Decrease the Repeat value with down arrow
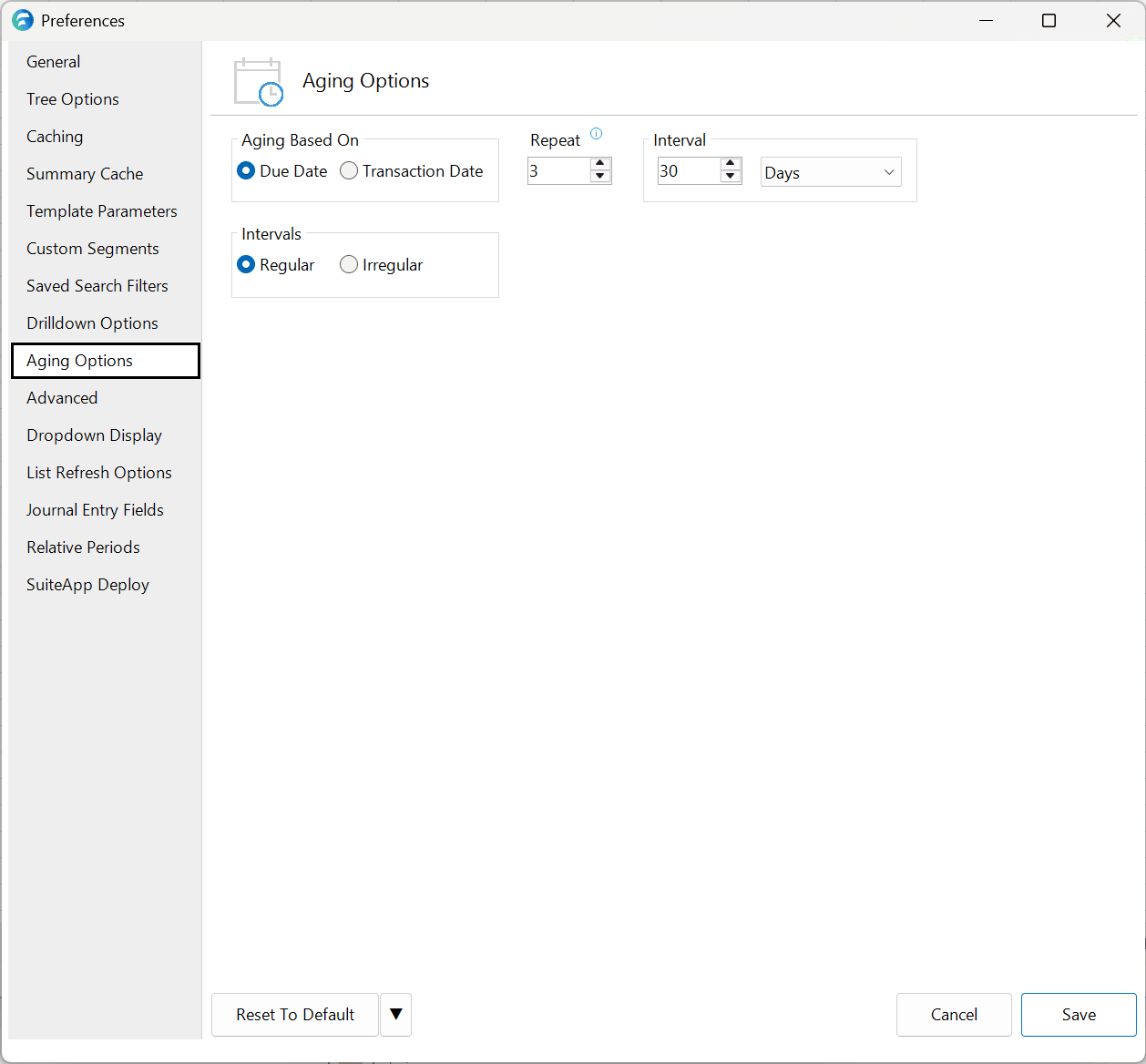 point(599,177)
